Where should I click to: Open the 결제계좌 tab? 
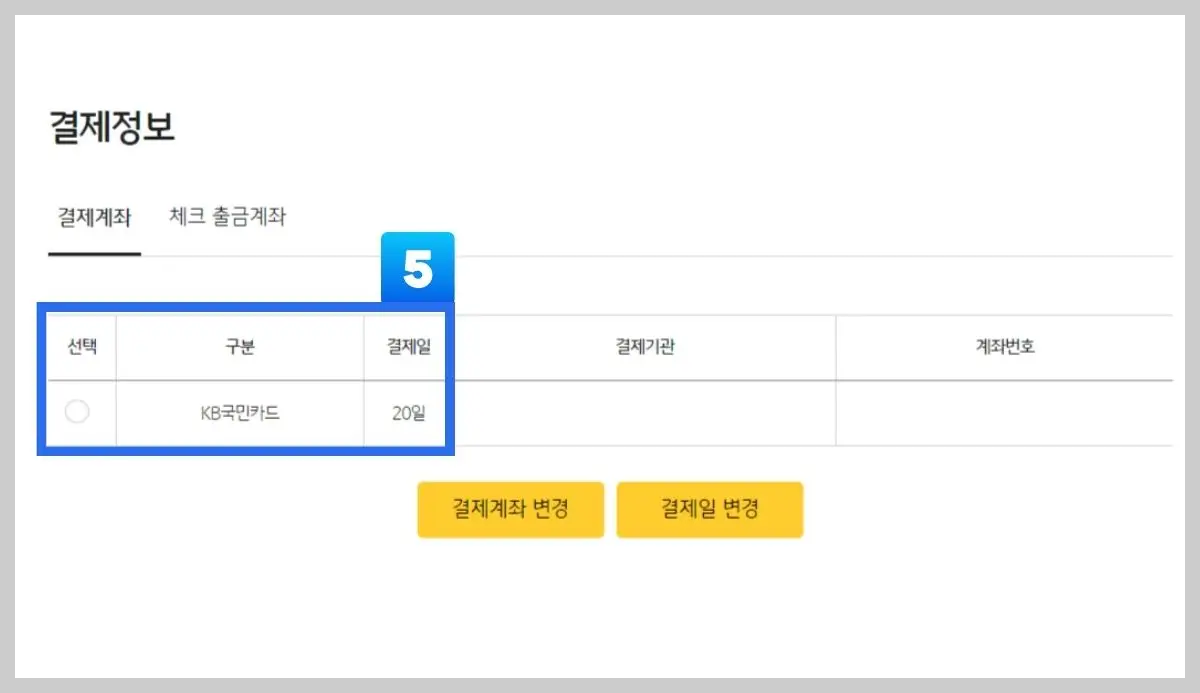(93, 216)
